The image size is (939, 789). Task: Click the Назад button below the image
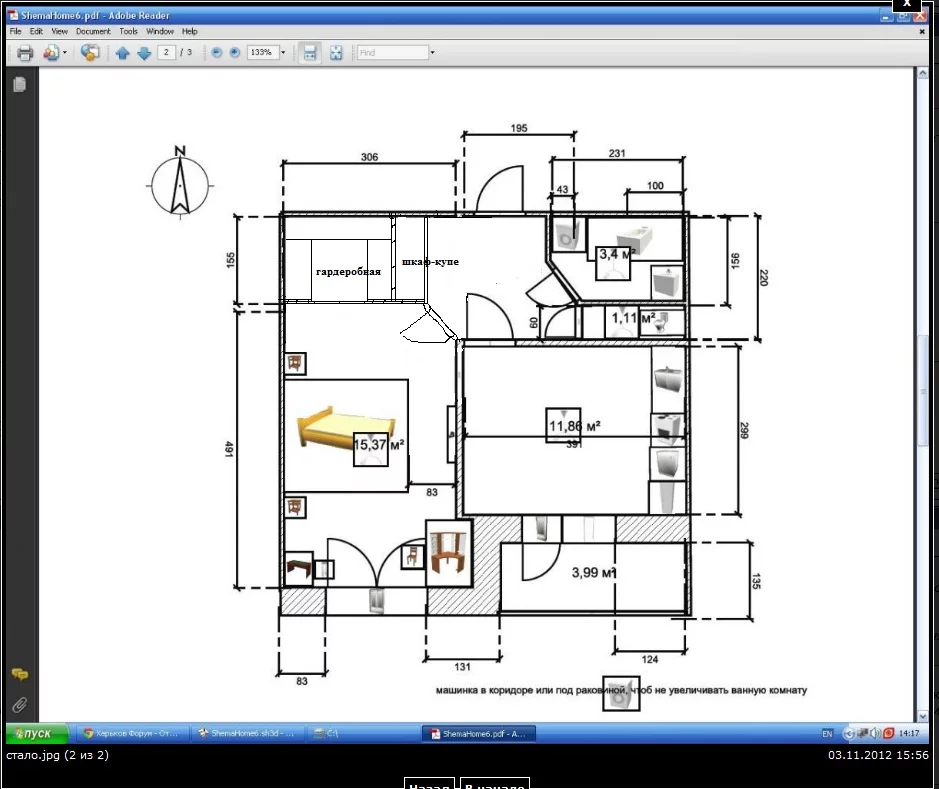[429, 784]
